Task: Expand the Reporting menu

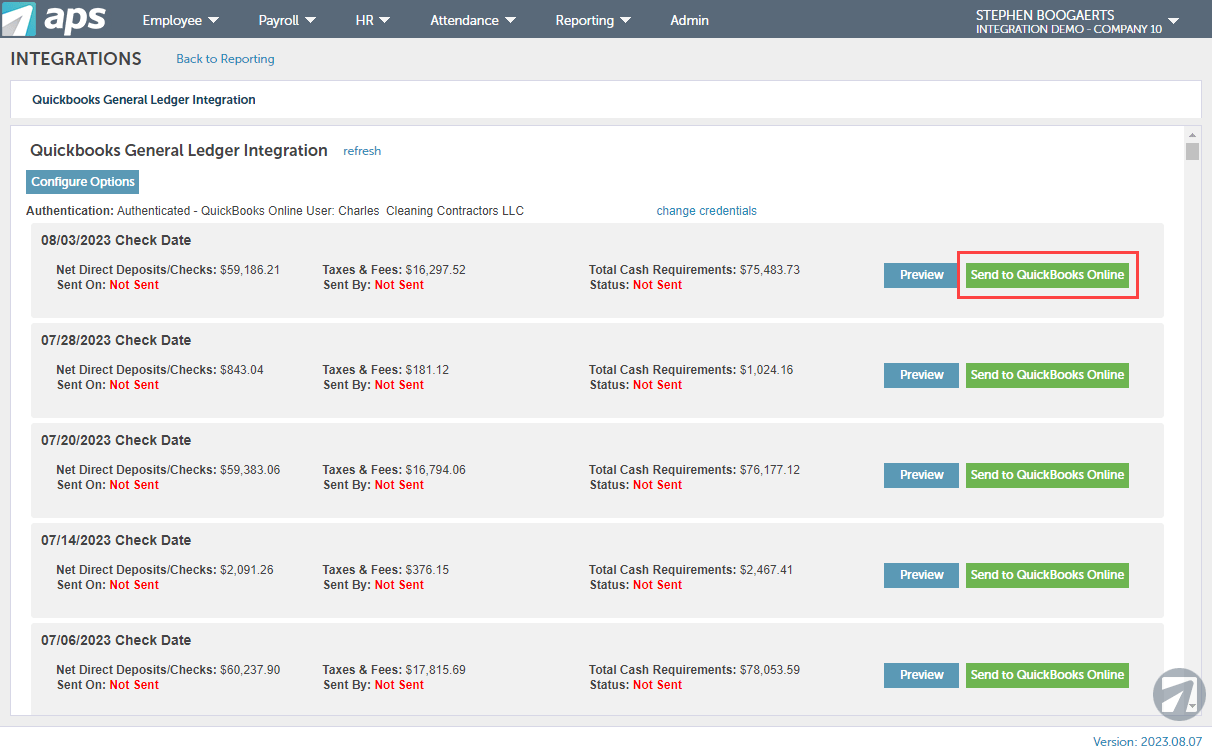Action: click(x=593, y=20)
